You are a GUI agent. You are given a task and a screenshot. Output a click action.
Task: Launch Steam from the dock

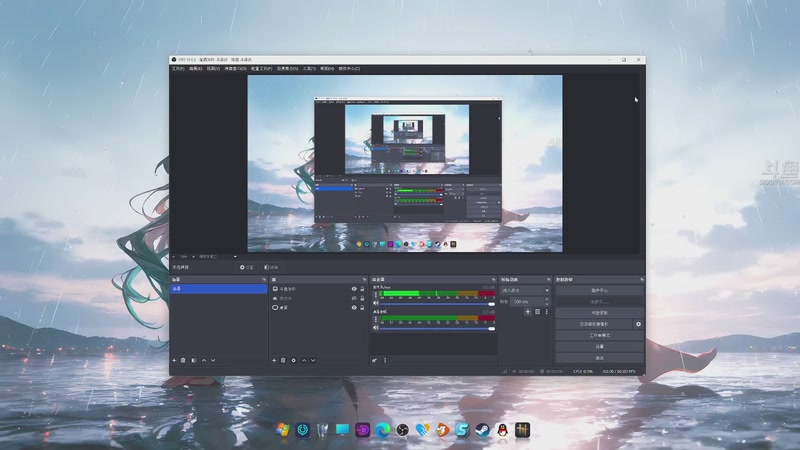click(482, 430)
